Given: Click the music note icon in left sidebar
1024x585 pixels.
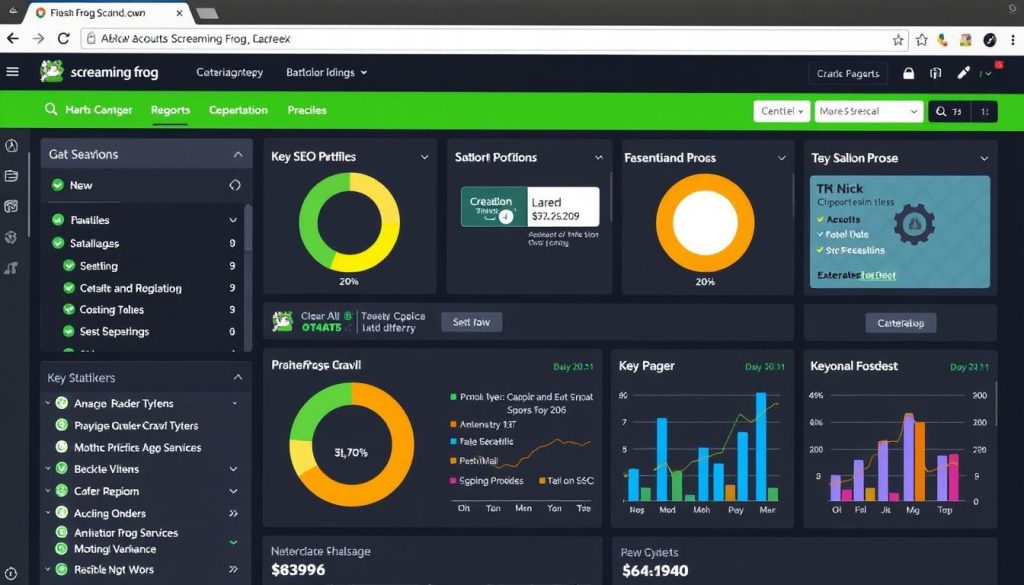Looking at the screenshot, I should (11, 268).
